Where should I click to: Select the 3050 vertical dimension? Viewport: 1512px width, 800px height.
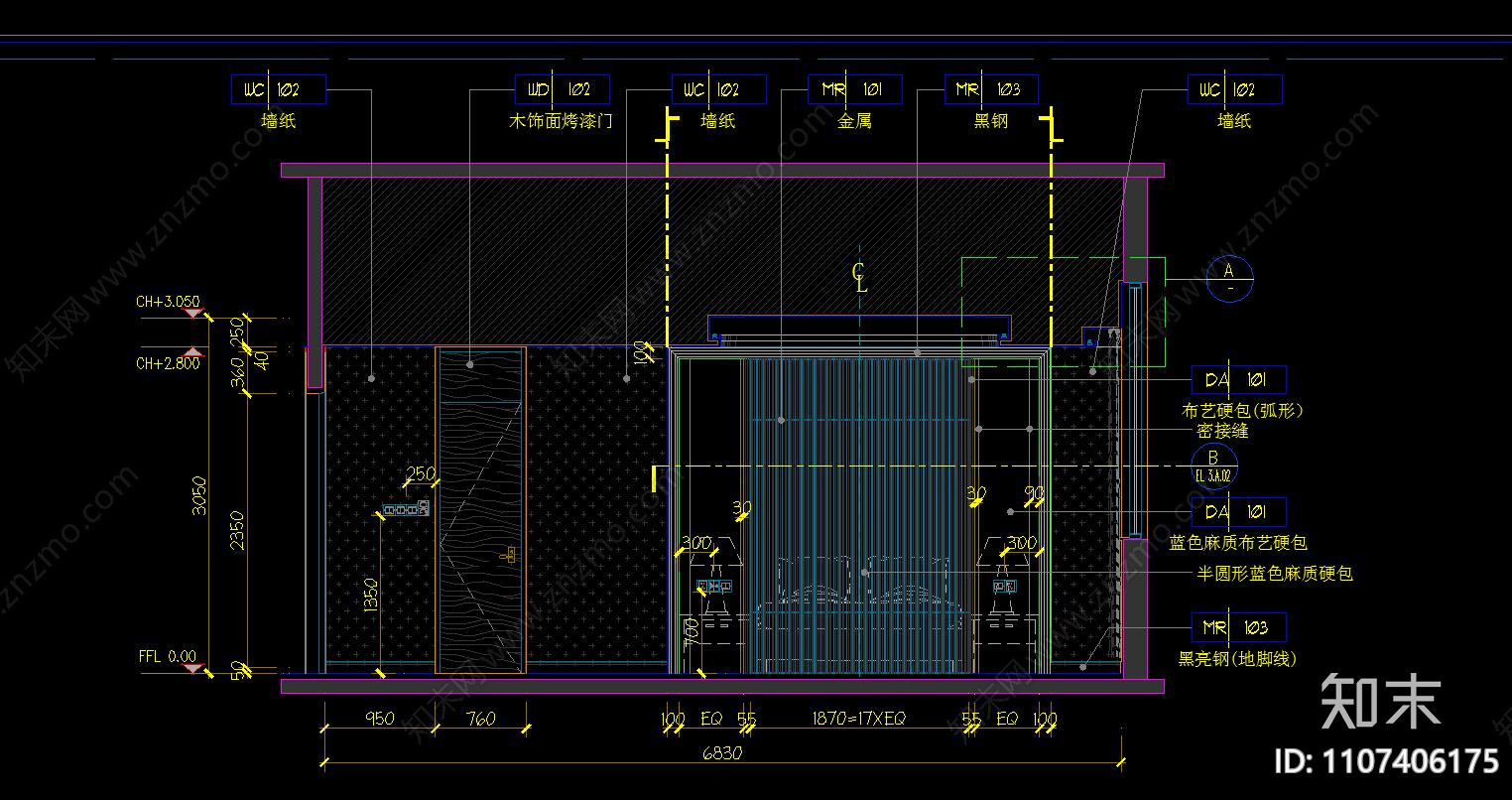tap(199, 495)
